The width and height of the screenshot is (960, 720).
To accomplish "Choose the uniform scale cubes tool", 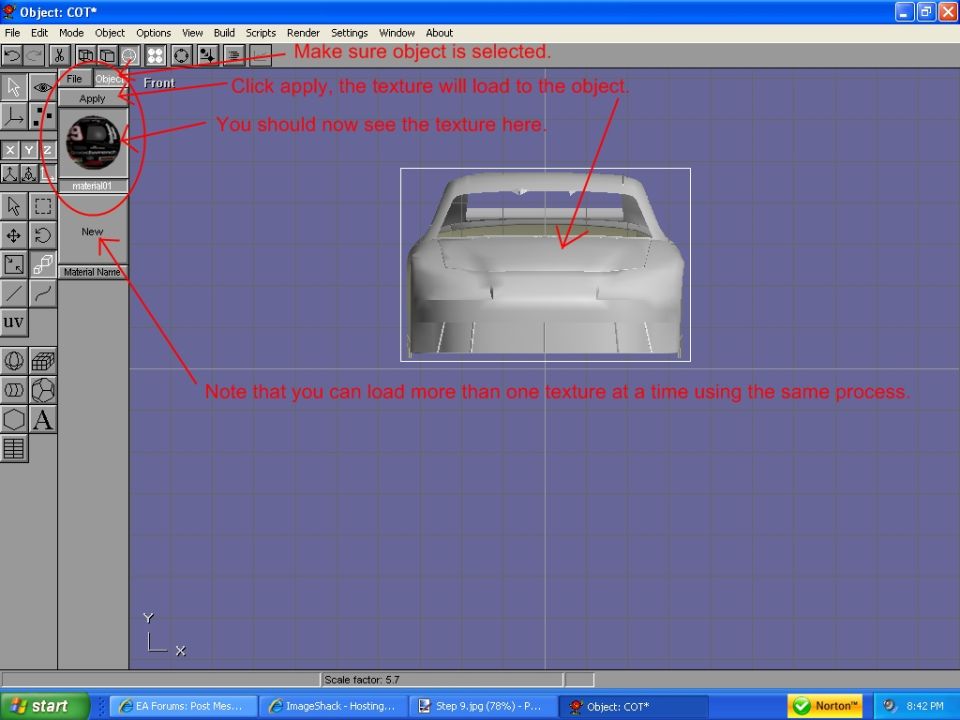I will click(x=43, y=264).
